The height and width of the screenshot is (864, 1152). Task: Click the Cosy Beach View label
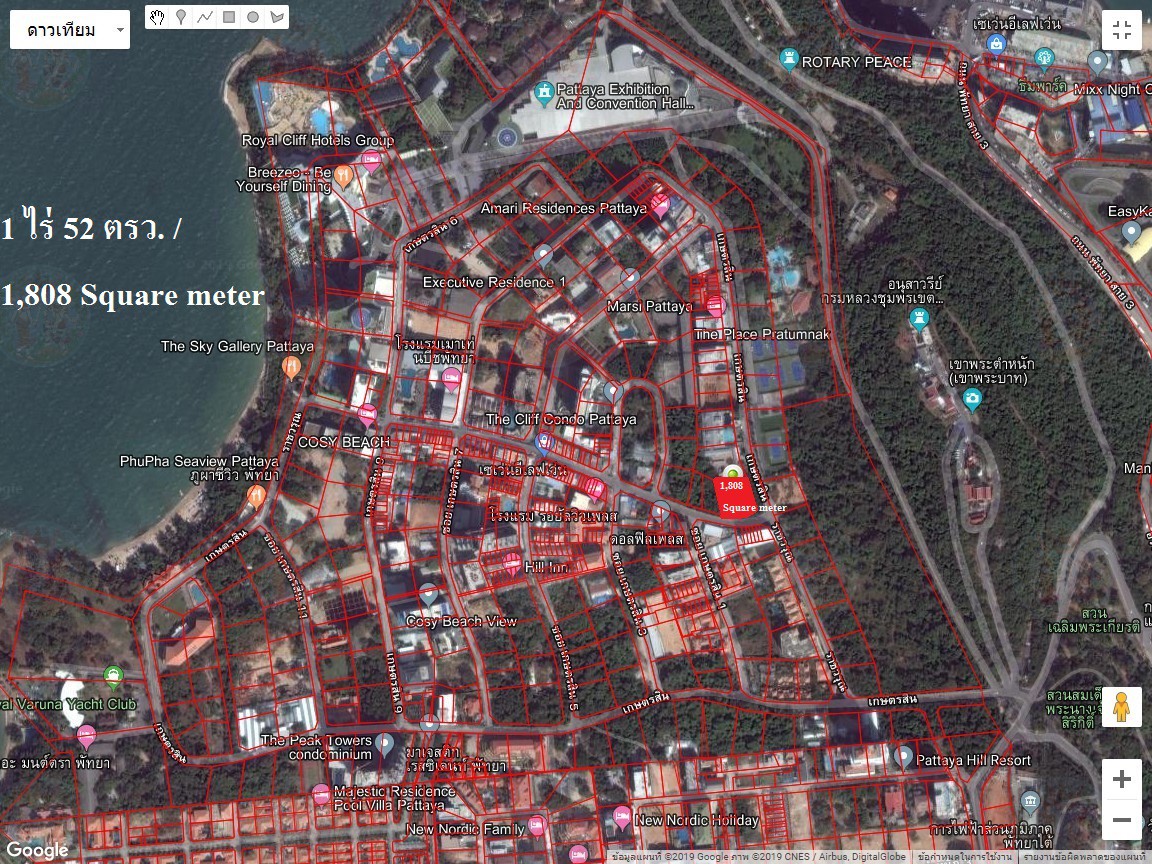click(x=461, y=622)
